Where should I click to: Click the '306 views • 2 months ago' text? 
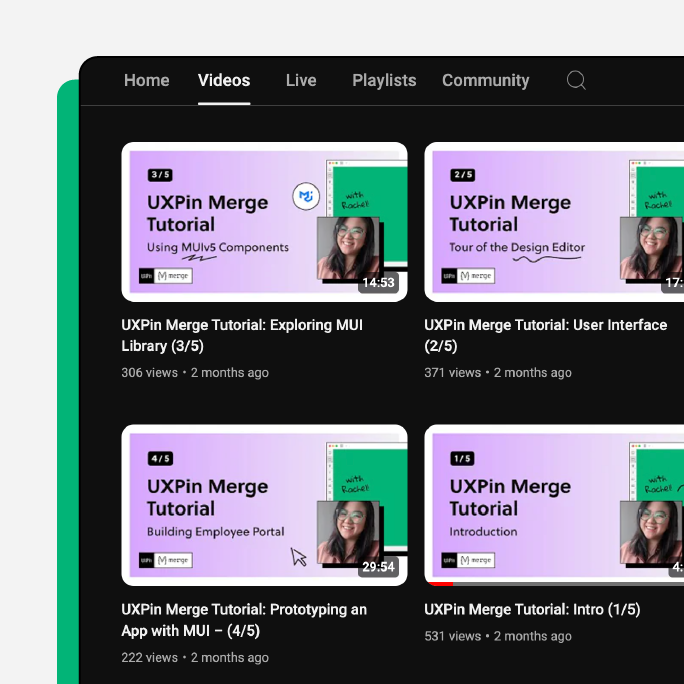point(195,373)
